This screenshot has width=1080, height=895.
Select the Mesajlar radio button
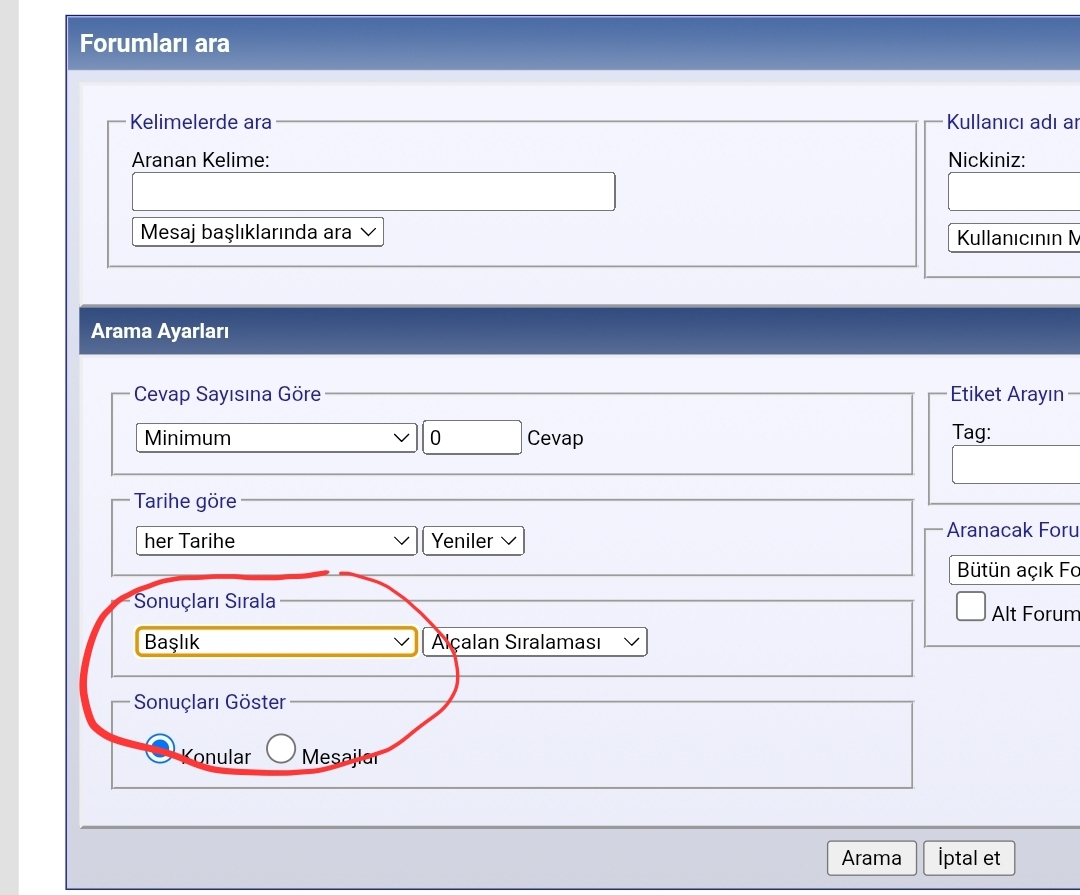click(x=281, y=749)
